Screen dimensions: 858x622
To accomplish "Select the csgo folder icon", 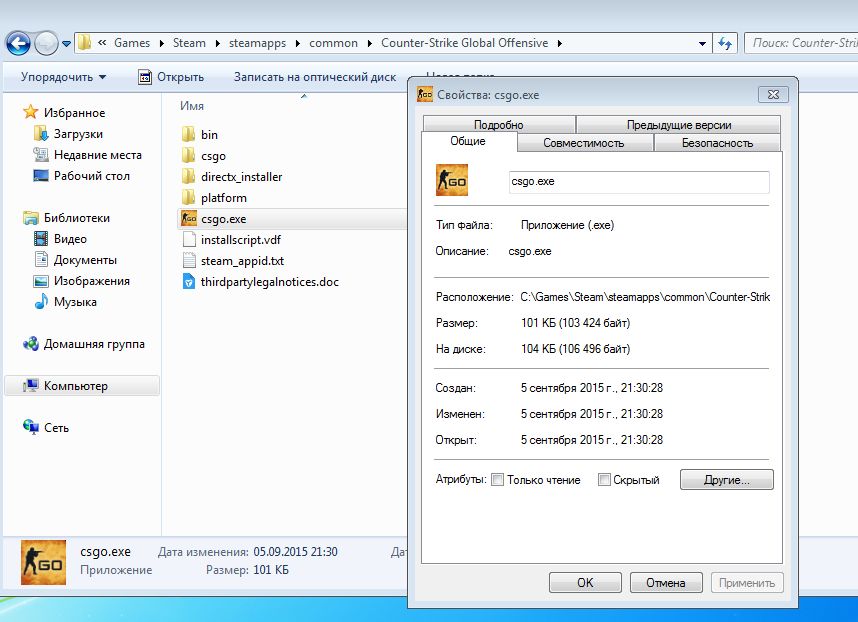I will click(x=188, y=155).
